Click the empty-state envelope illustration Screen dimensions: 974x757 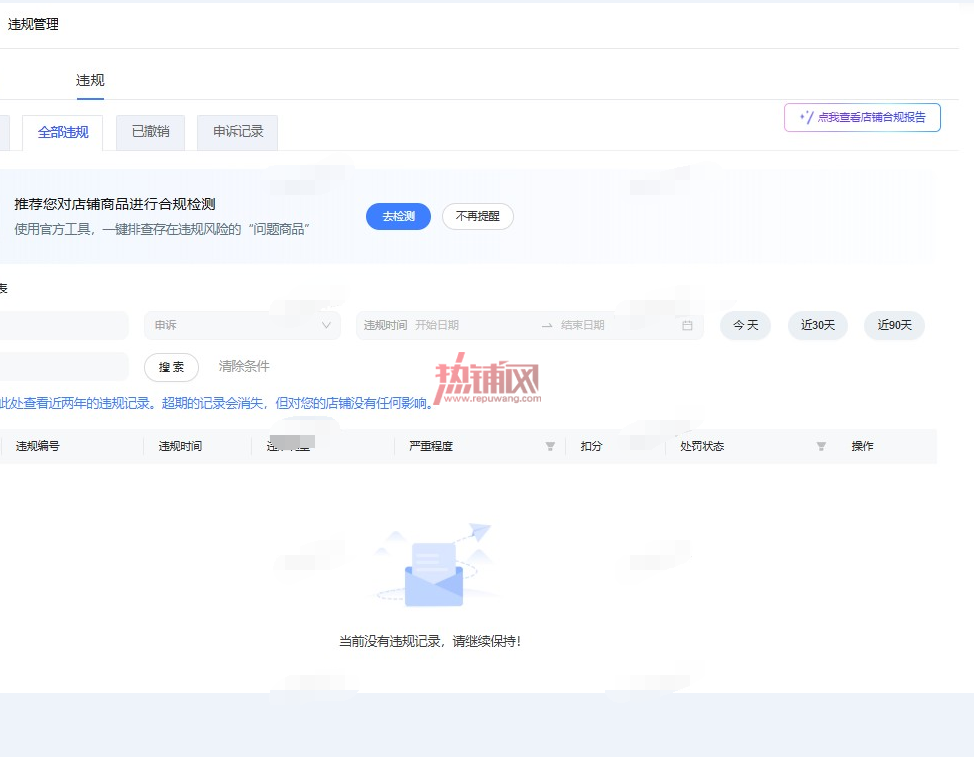pos(434,566)
